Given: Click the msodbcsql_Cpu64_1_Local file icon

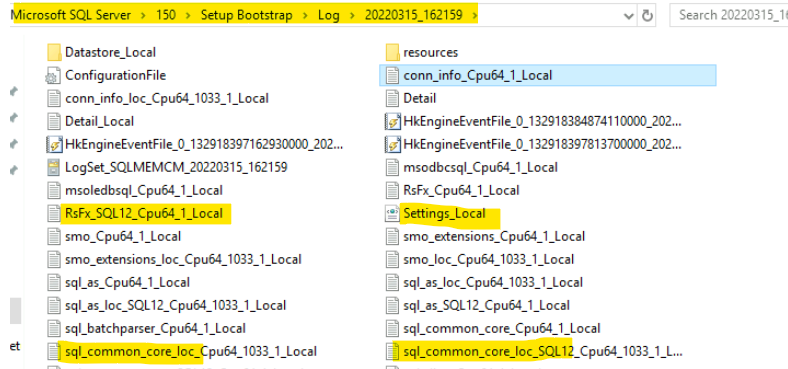Looking at the screenshot, I should point(392,167).
